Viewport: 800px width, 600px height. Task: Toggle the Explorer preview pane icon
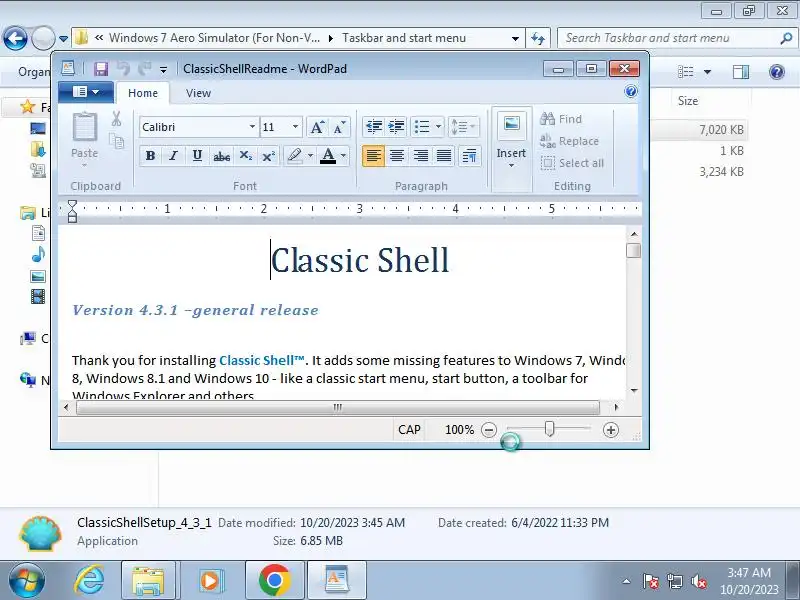(x=740, y=72)
